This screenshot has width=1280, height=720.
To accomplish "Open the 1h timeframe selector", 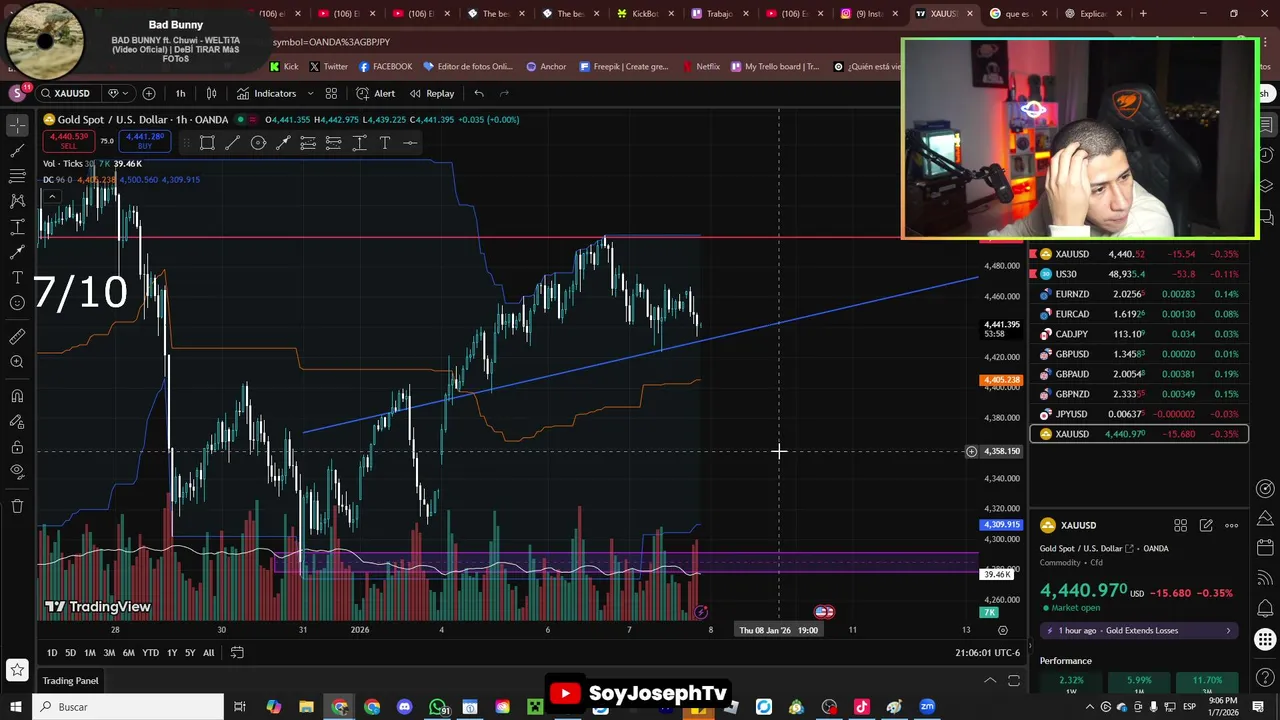I will pyautogui.click(x=180, y=93).
